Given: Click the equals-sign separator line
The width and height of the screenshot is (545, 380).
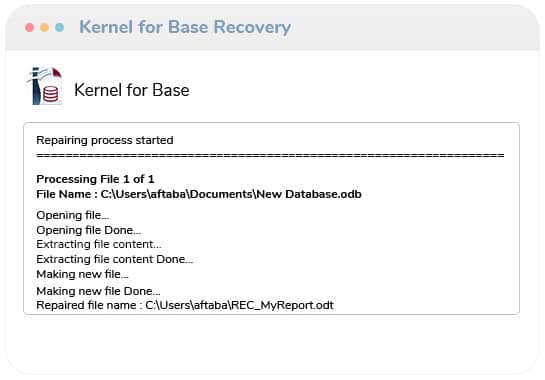Looking at the screenshot, I should click(x=270, y=155).
